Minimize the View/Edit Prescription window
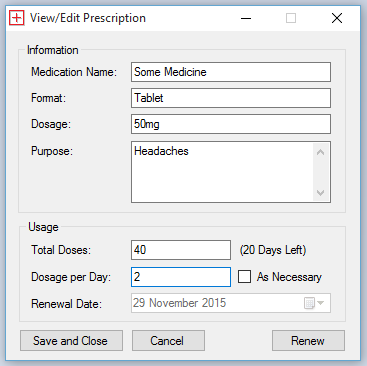The width and height of the screenshot is (367, 366). click(x=246, y=18)
